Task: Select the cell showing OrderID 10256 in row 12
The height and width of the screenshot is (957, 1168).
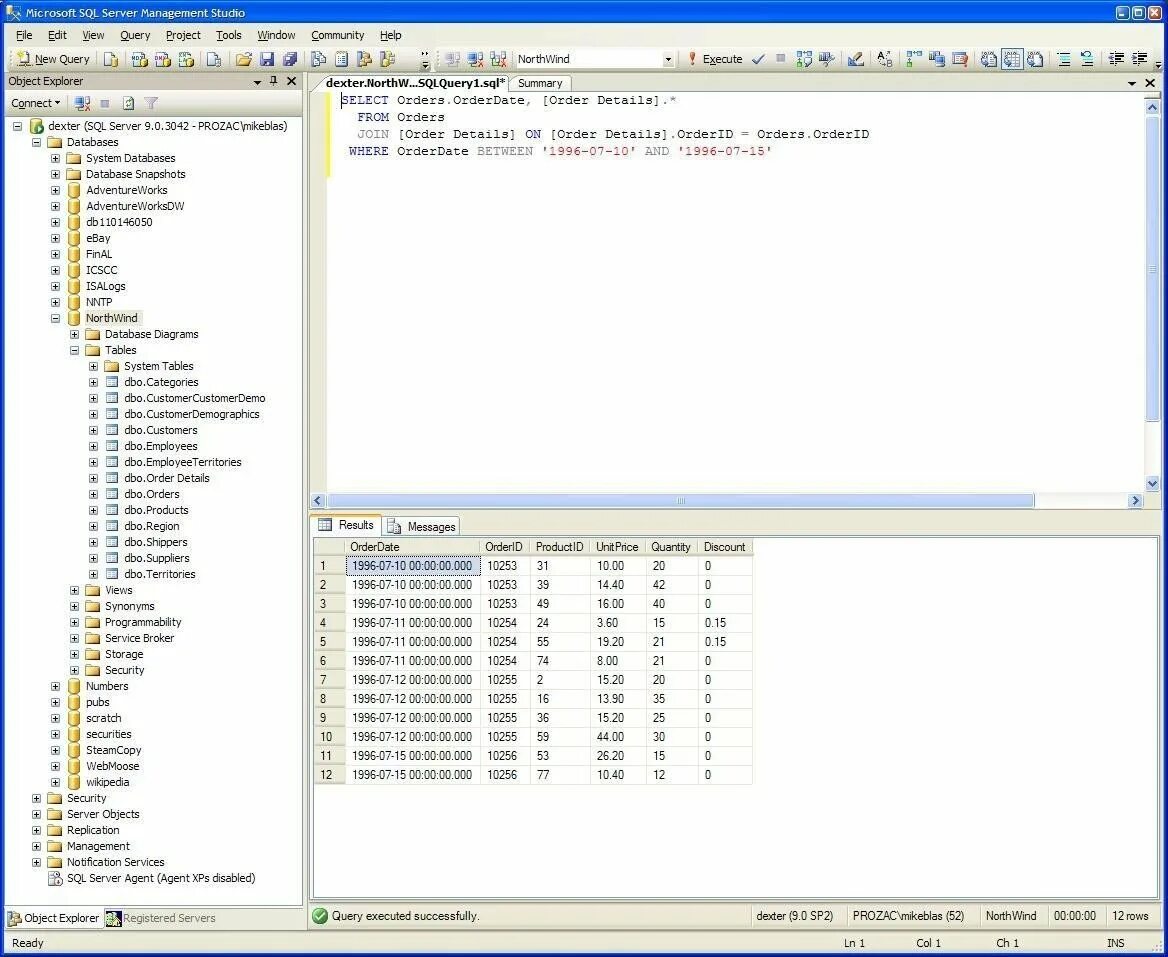Action: tap(506, 775)
